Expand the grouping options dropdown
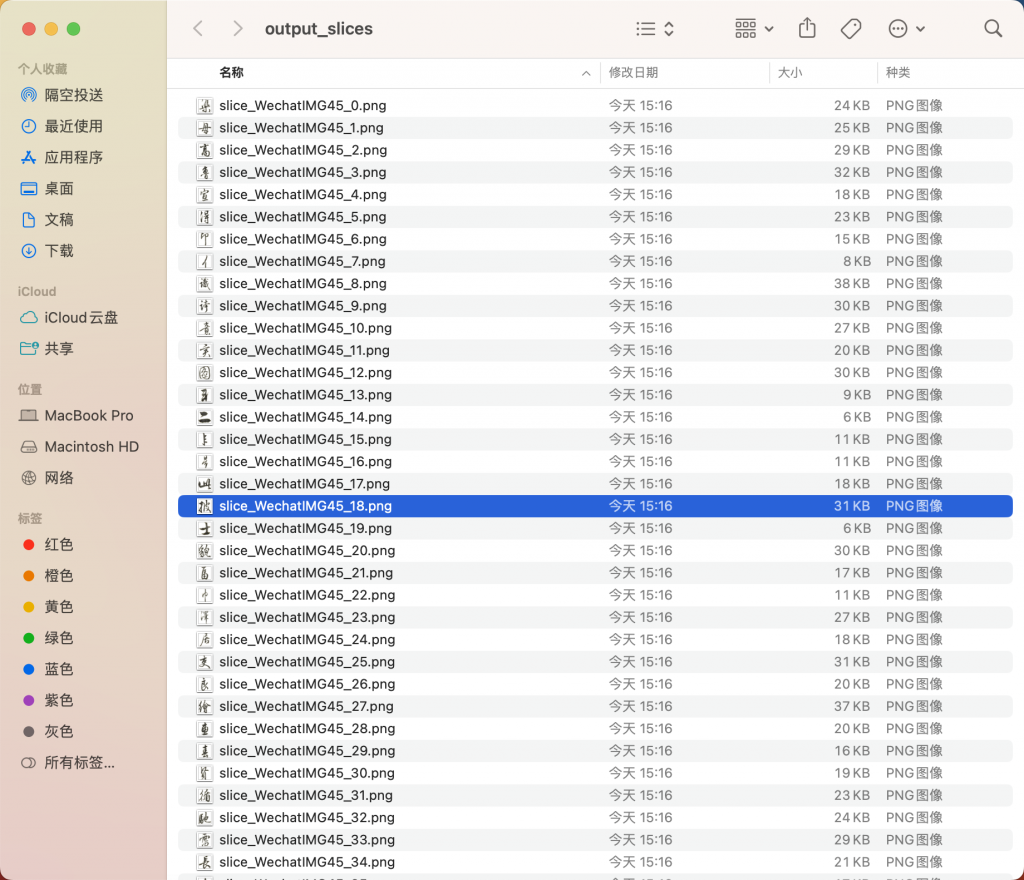1024x880 pixels. [x=754, y=29]
